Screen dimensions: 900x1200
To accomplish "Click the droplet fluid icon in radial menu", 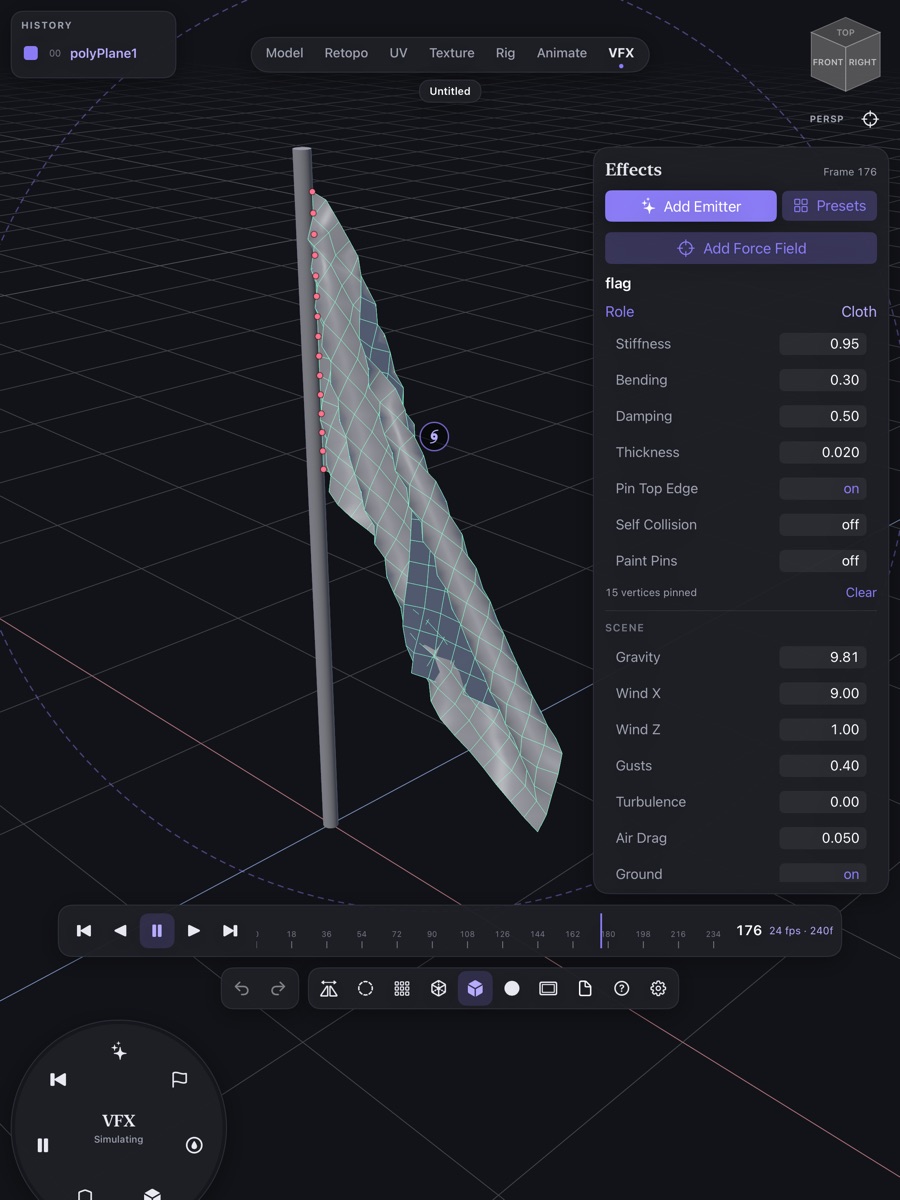I will 194,1145.
